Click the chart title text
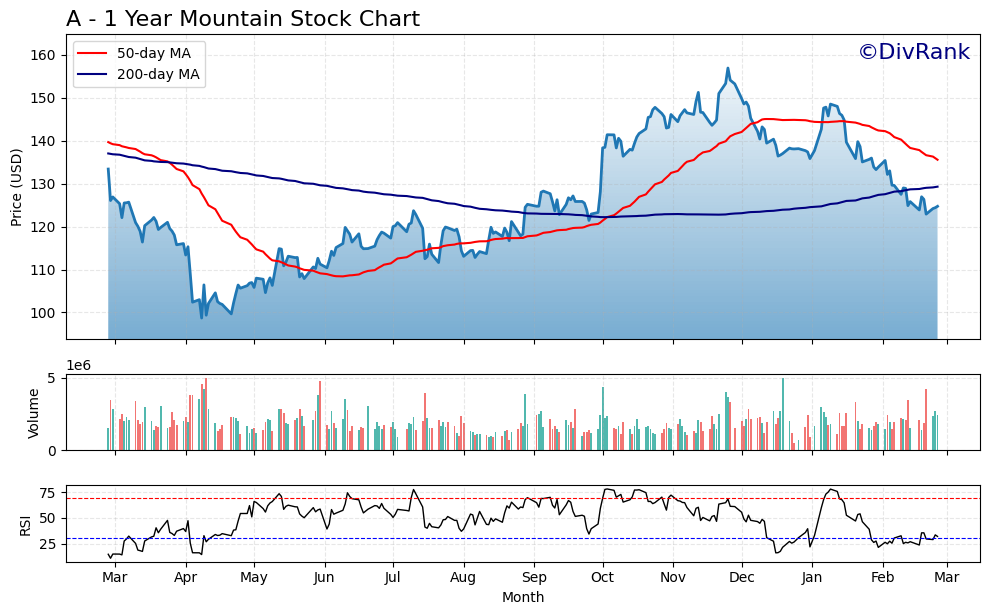Screen dimensions: 989x615 click(x=243, y=17)
